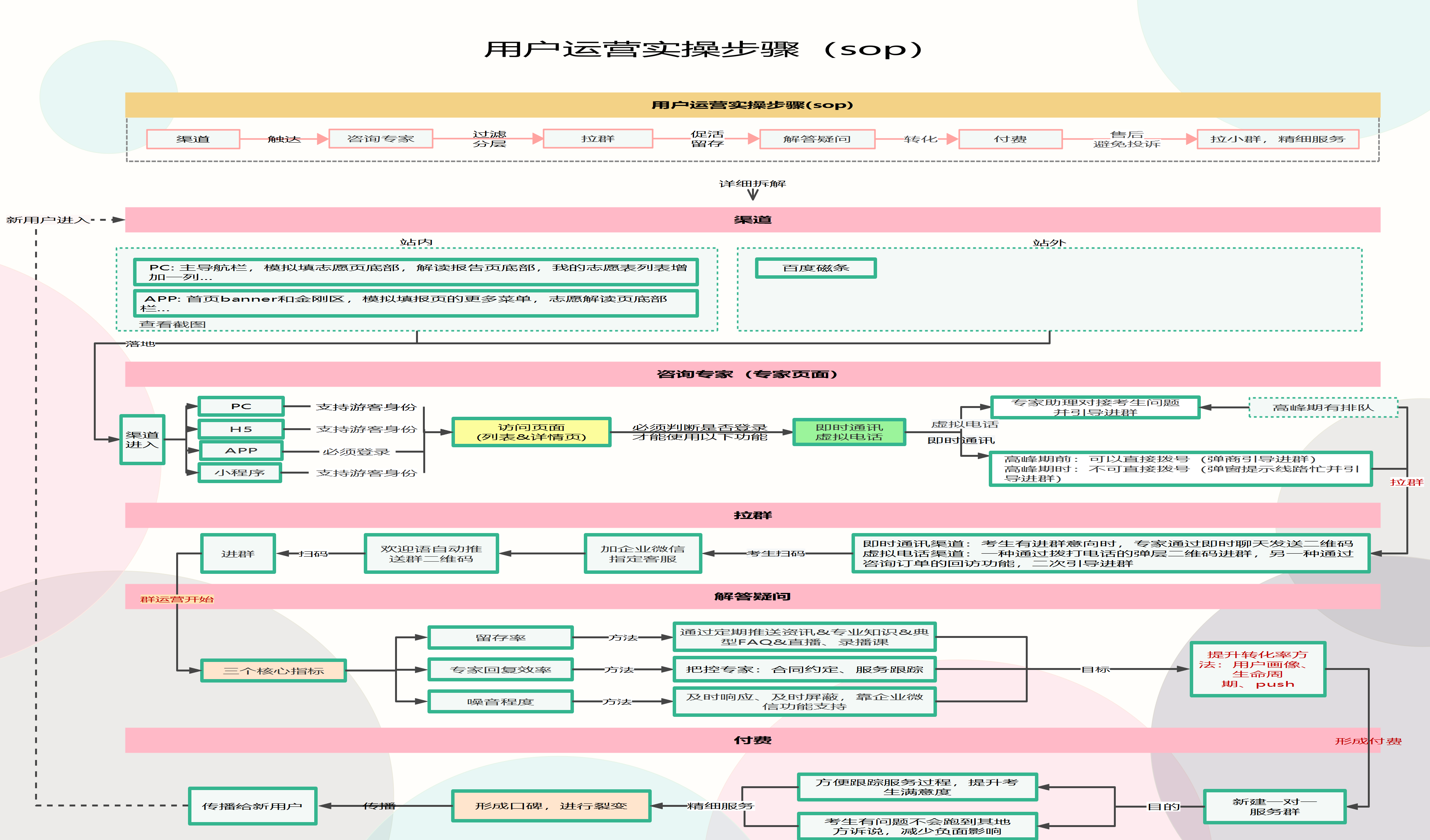Select the 高峰期前 description box
Viewport: 1430px width, 840px height.
click(1180, 469)
